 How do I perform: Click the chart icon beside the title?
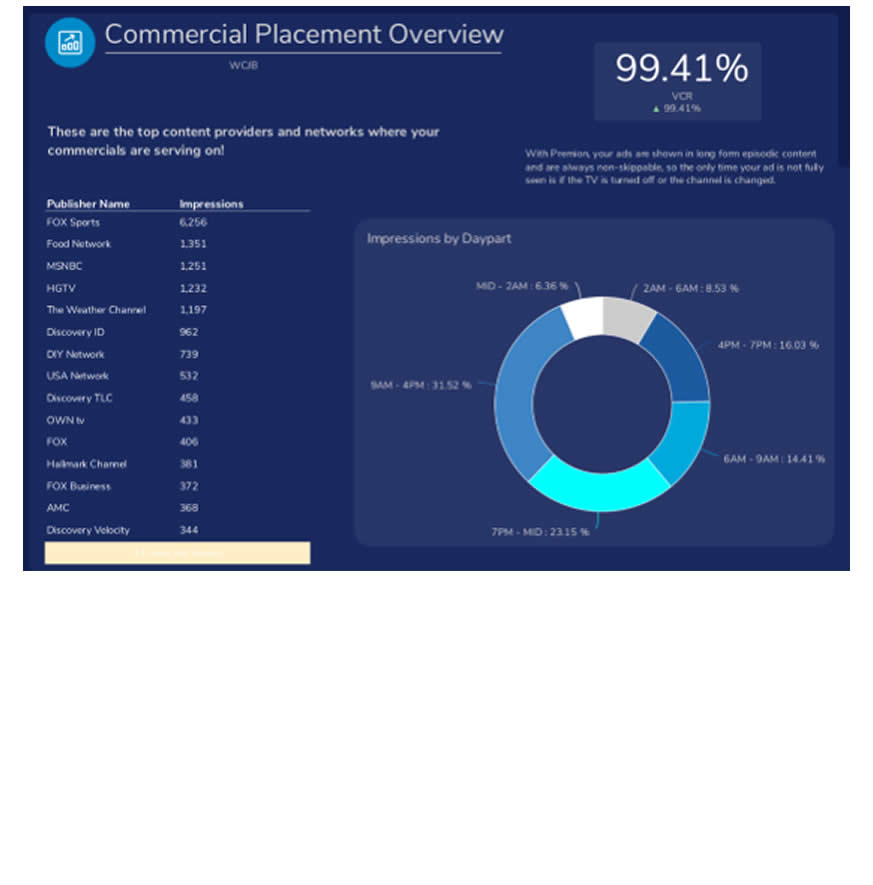(x=70, y=42)
